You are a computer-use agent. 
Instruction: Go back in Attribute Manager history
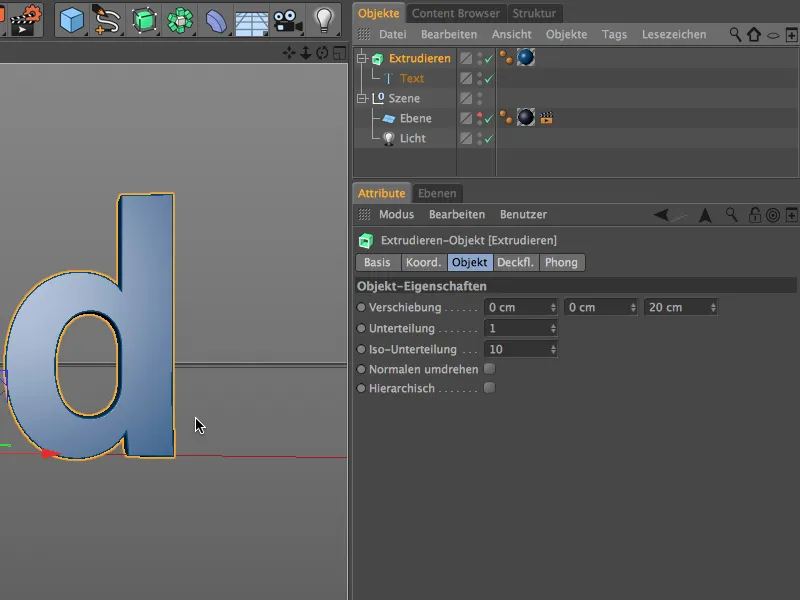[x=661, y=215]
